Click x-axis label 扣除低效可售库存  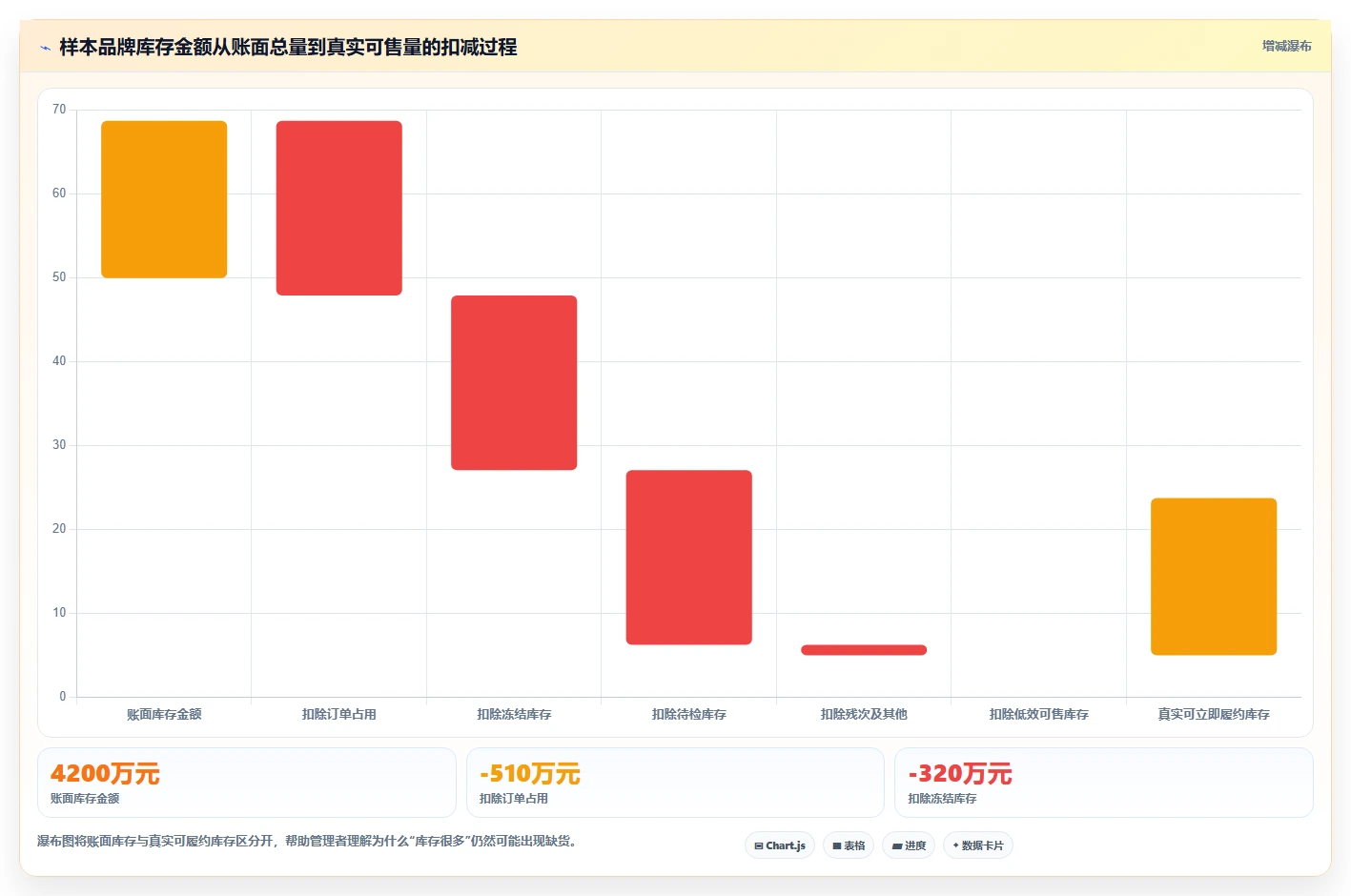(1039, 714)
